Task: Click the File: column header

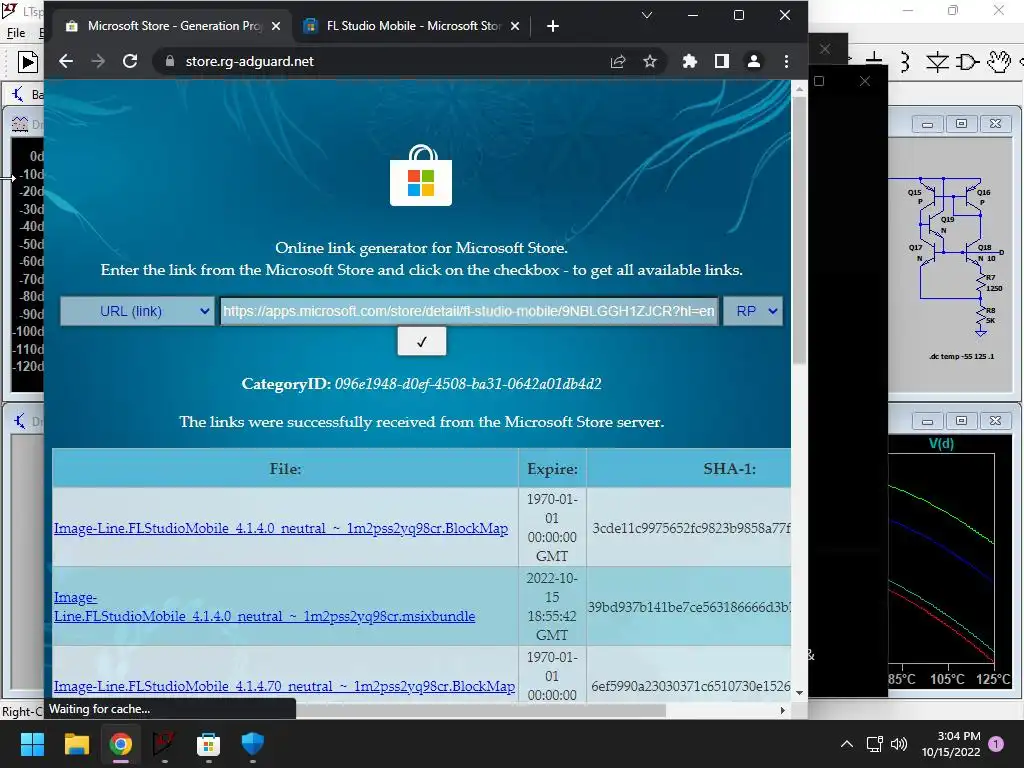Action: (285, 468)
